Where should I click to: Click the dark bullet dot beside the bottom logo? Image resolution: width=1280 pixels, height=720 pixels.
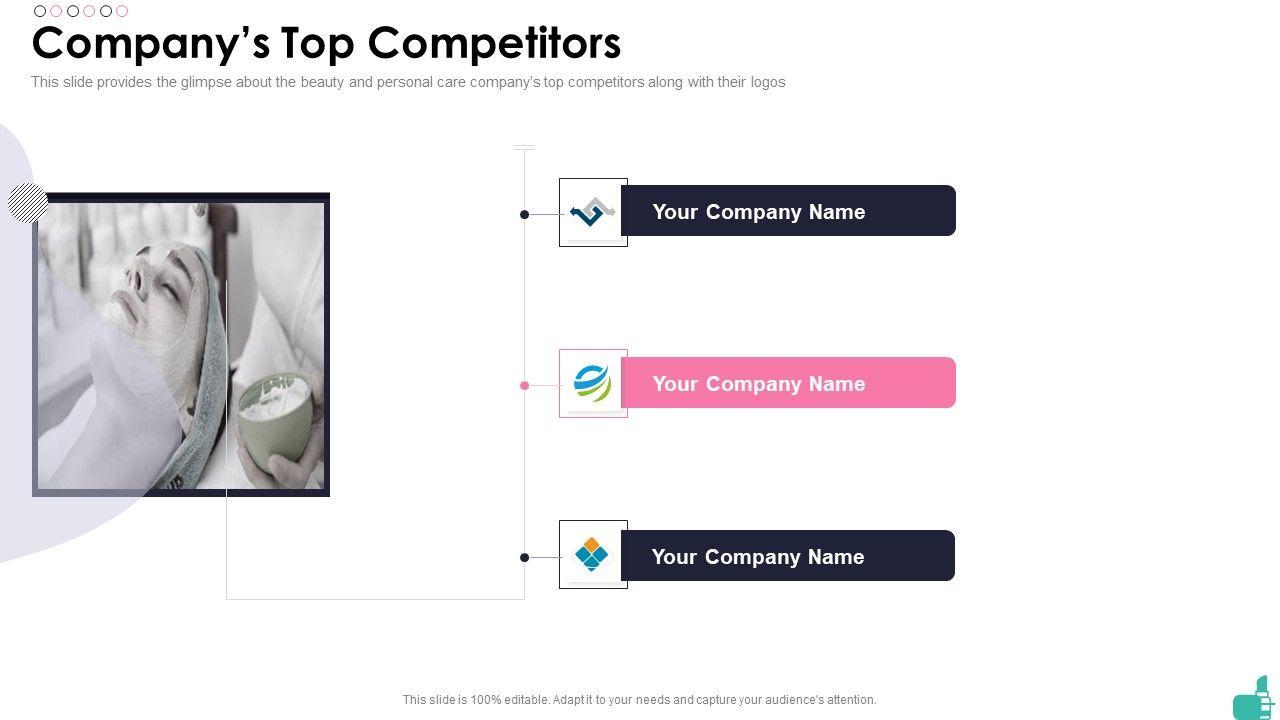click(x=524, y=557)
